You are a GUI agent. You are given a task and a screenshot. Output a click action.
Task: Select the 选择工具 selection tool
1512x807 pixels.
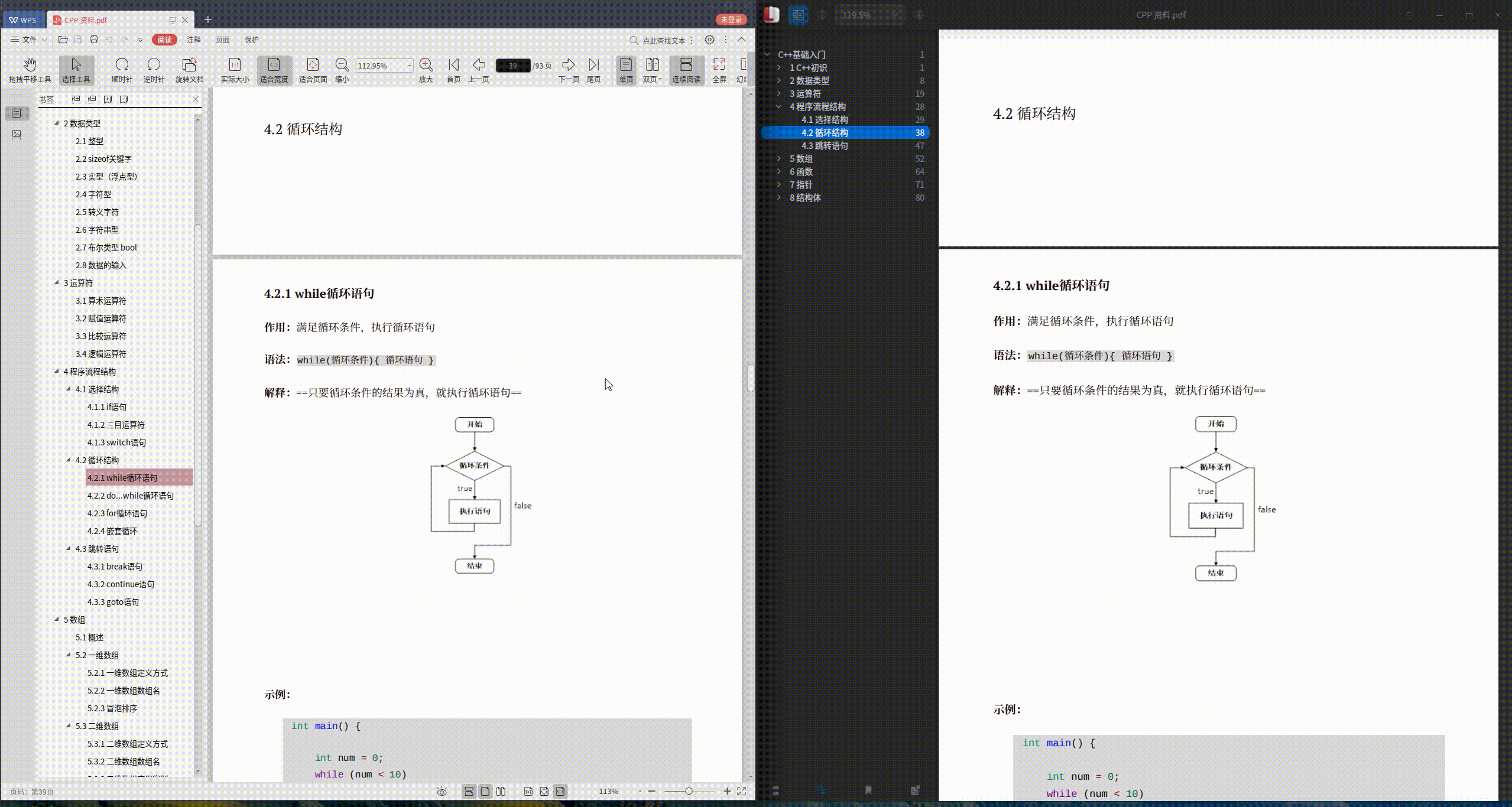point(76,69)
